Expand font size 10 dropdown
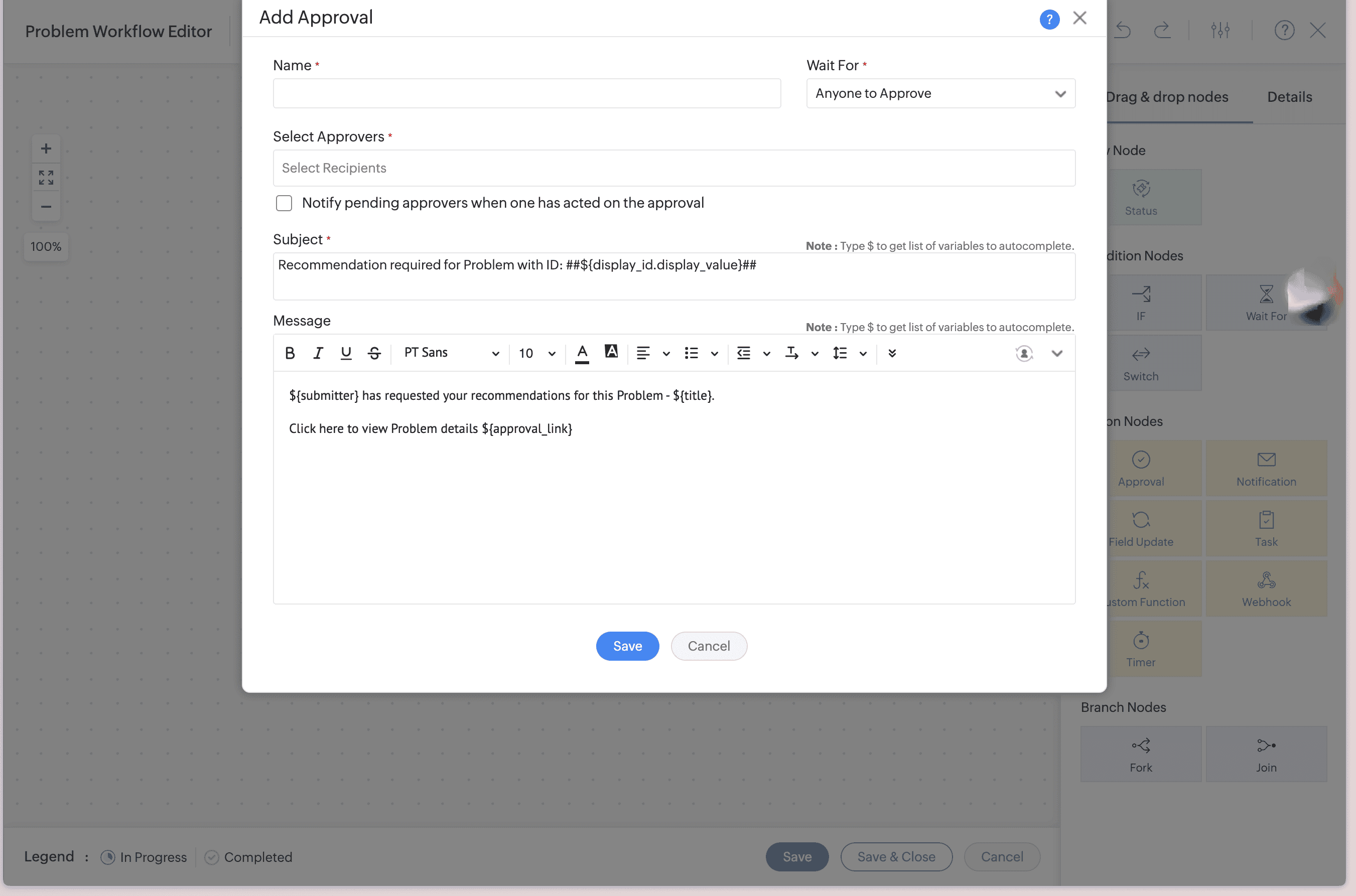This screenshot has height=896, width=1356. pos(536,353)
